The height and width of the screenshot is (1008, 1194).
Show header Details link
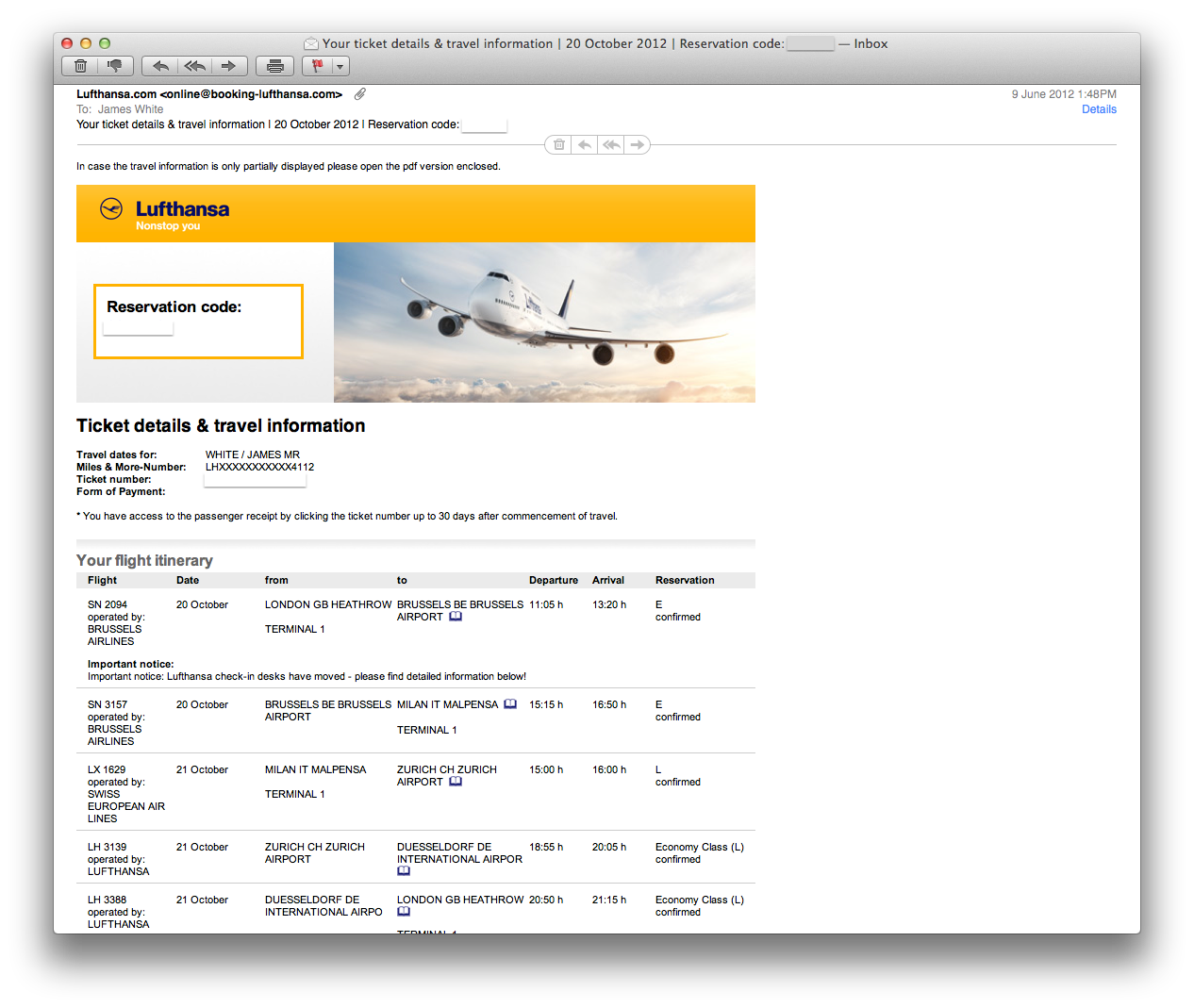pyautogui.click(x=1099, y=109)
